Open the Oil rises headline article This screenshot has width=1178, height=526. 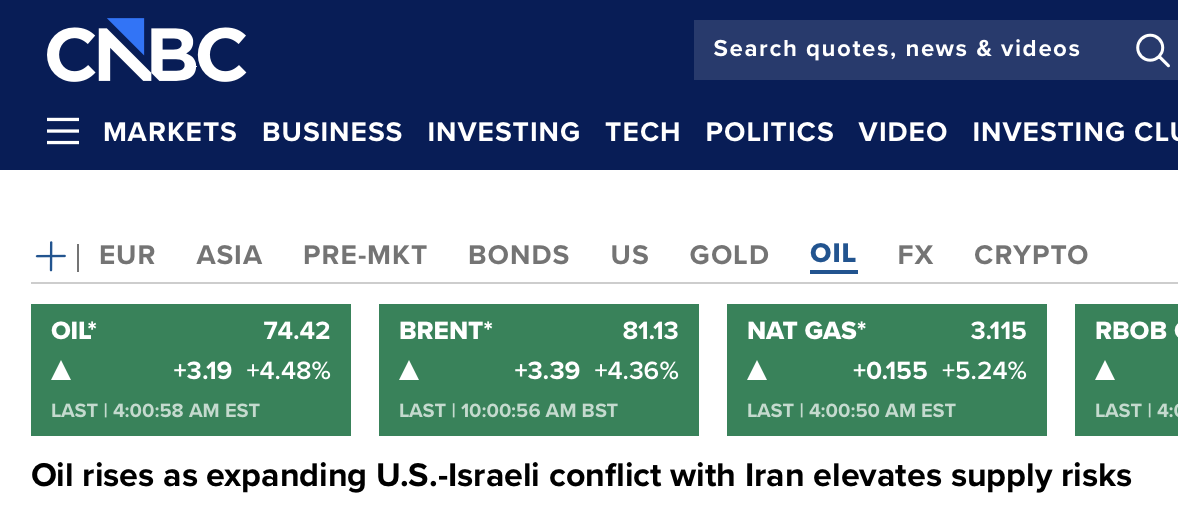(581, 476)
